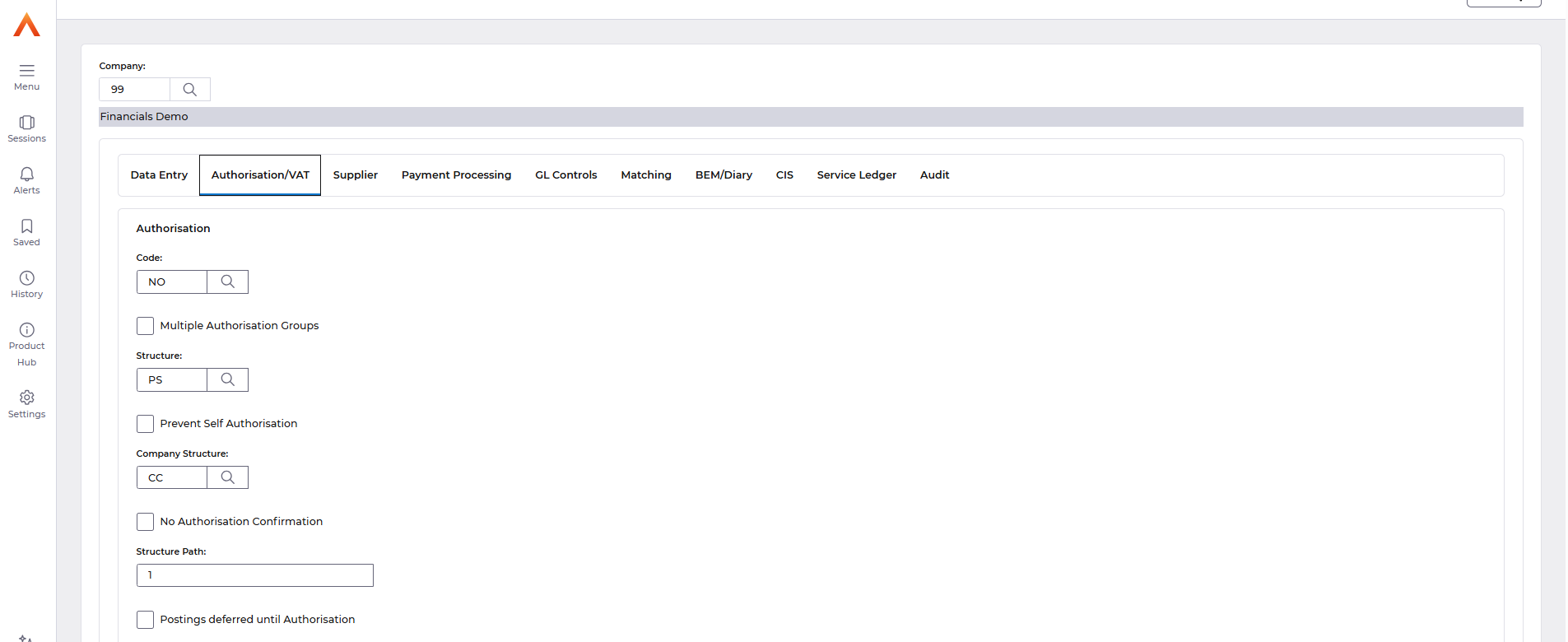
Task: Check No Authorisation Confirmation box
Action: click(x=145, y=522)
